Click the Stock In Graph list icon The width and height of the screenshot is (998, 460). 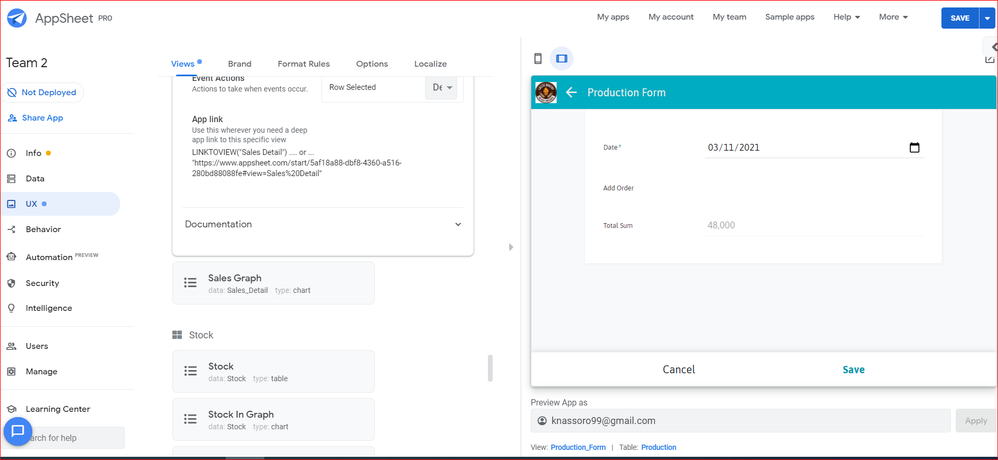(x=190, y=419)
